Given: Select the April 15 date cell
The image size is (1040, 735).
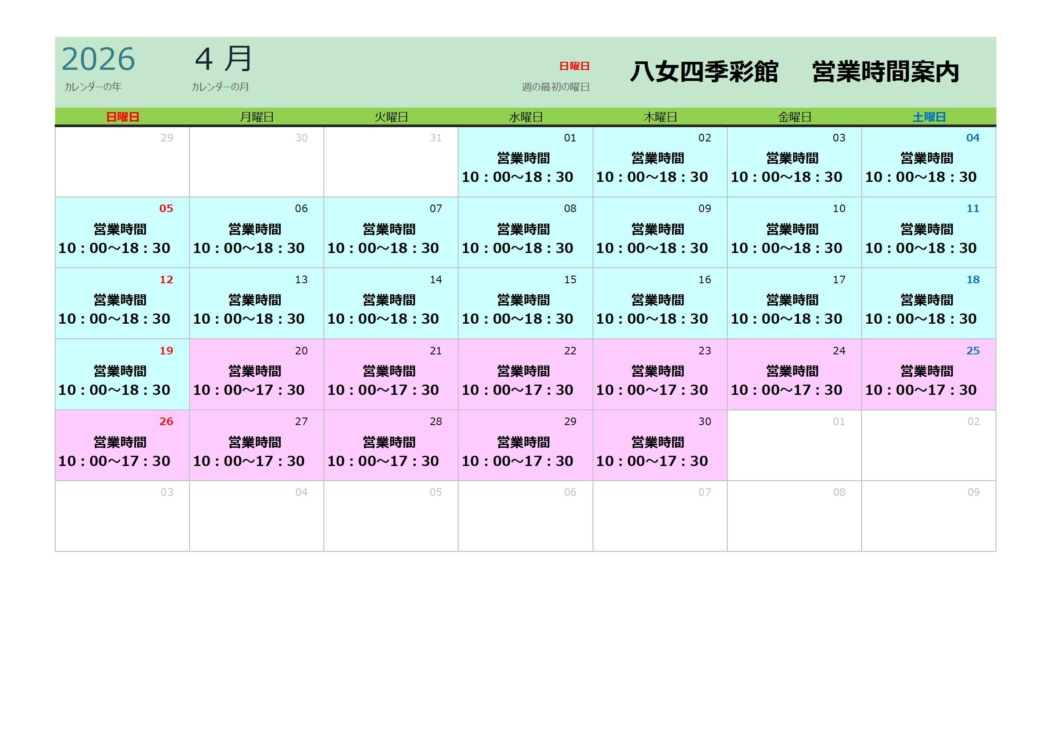Looking at the screenshot, I should (x=525, y=304).
